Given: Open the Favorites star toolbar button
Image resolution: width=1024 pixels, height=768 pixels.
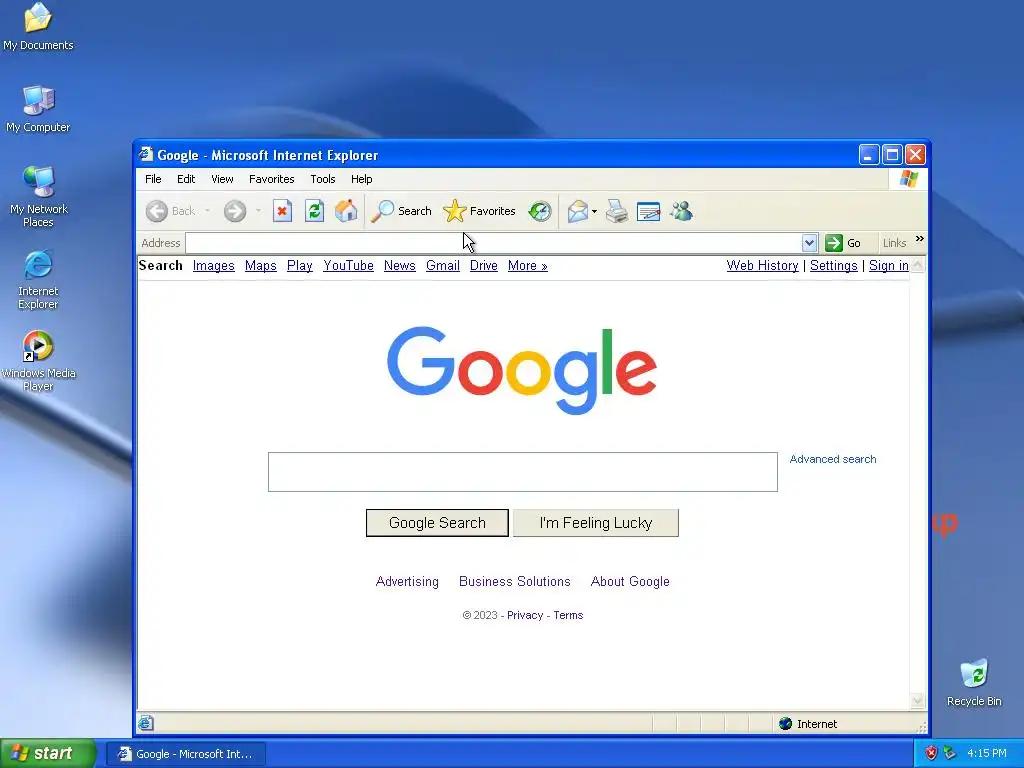Looking at the screenshot, I should (x=479, y=211).
